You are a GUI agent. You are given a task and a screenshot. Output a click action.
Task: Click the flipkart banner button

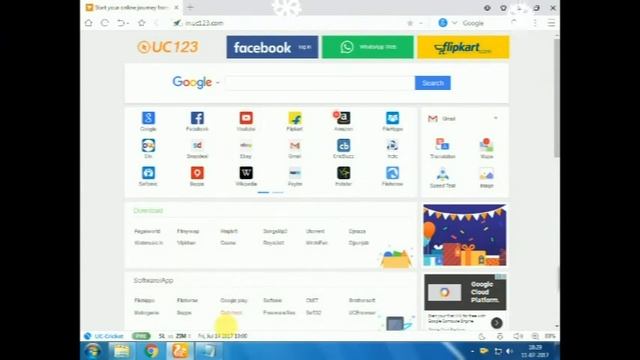pos(463,47)
